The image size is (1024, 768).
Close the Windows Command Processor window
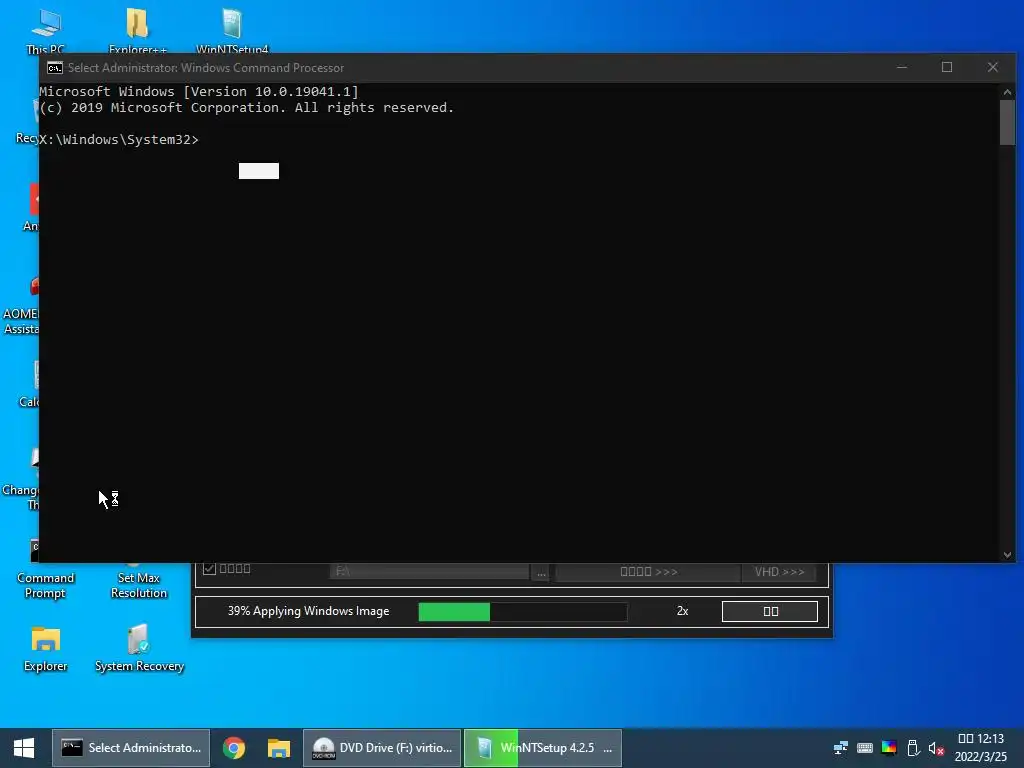click(x=993, y=67)
